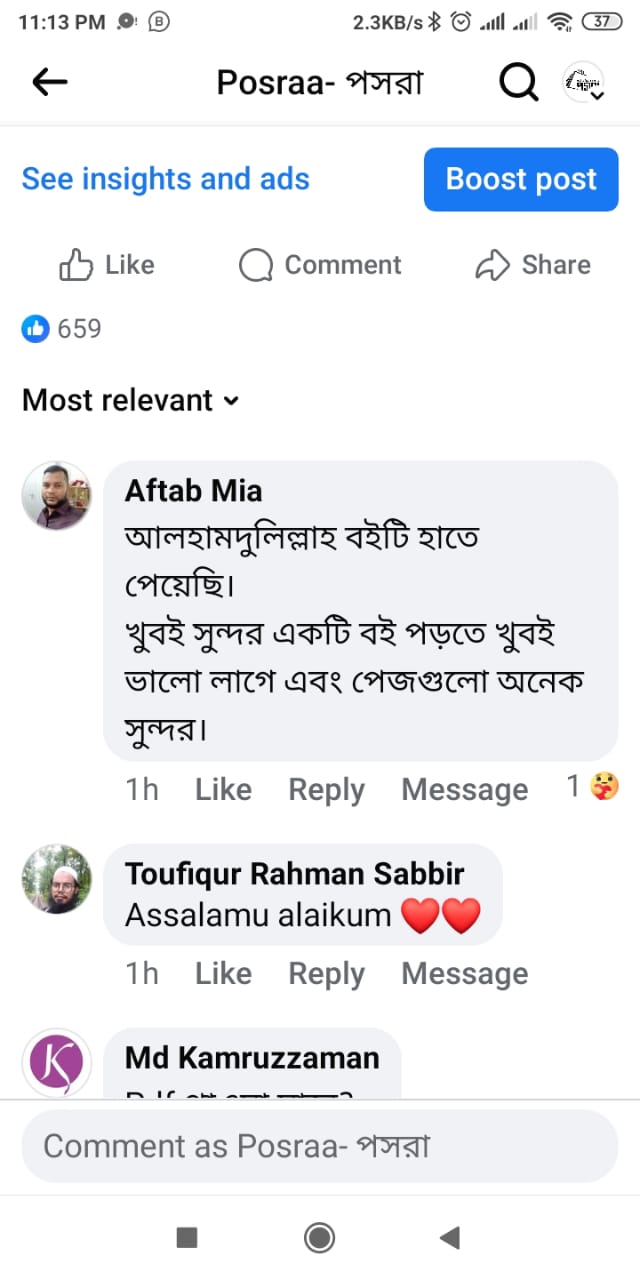Tap the back arrow icon
The image size is (640, 1280).
49,83
